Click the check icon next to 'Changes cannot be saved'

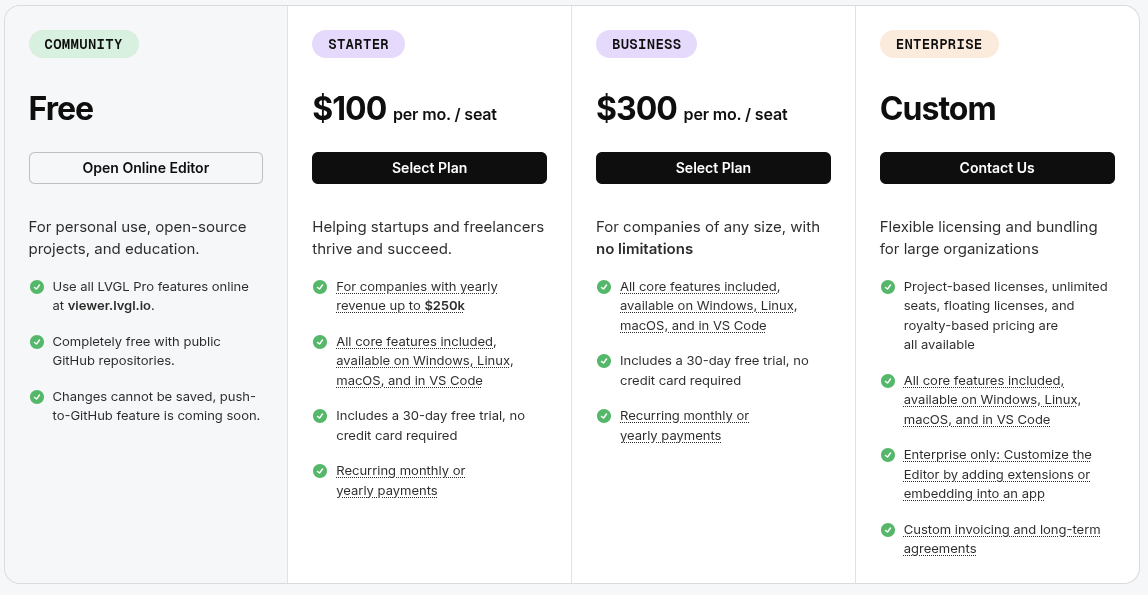37,397
